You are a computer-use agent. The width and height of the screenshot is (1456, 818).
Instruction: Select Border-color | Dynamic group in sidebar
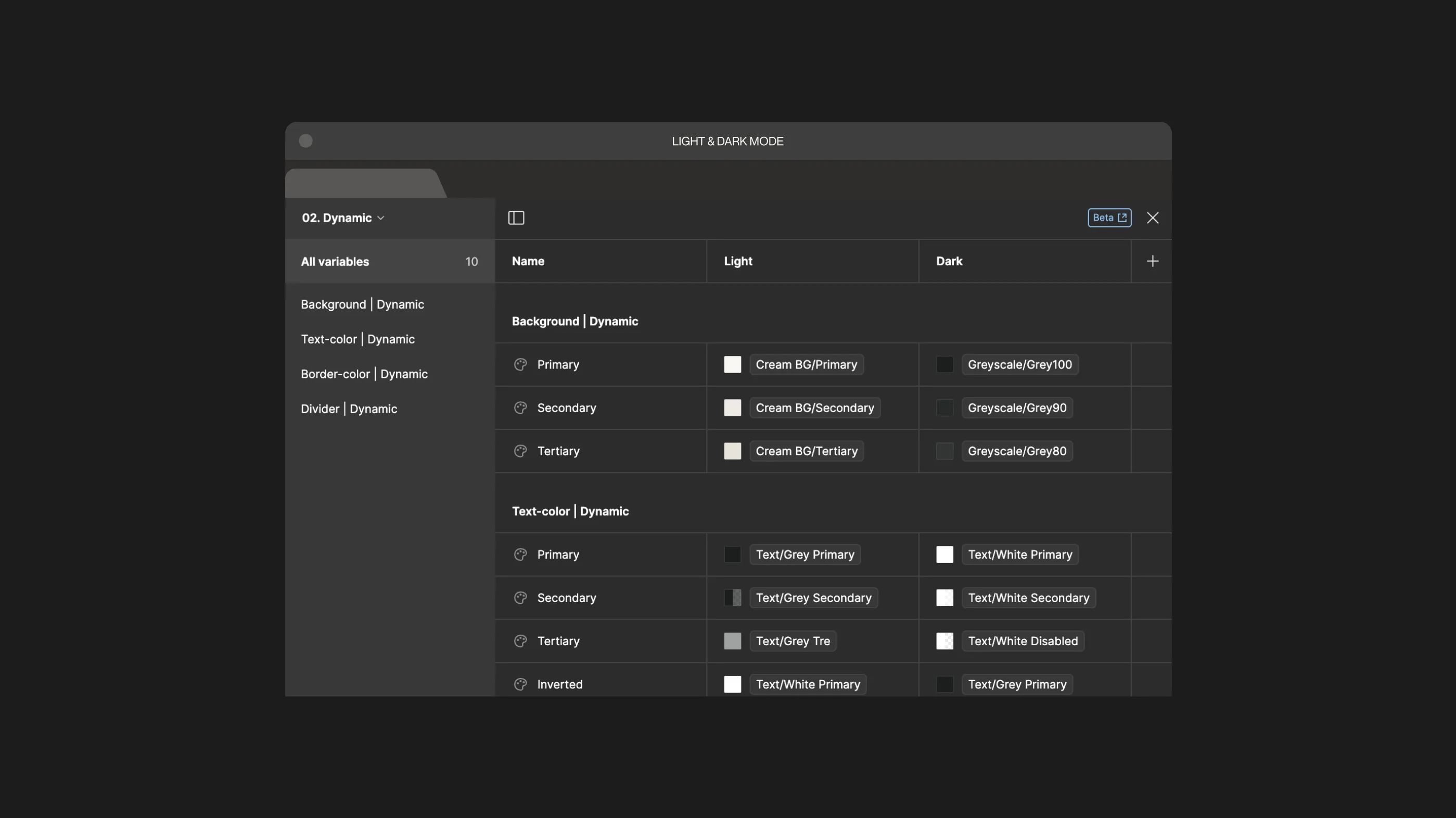(364, 374)
